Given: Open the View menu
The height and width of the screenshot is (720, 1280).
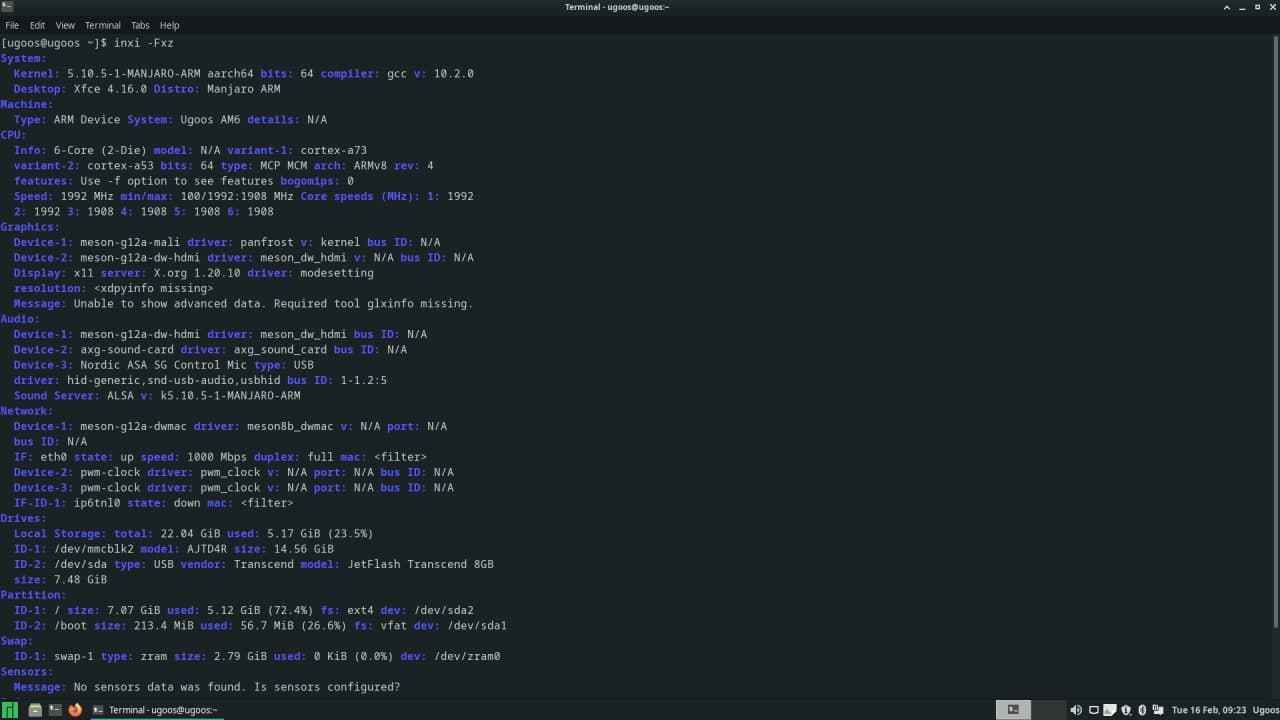Looking at the screenshot, I should point(65,25).
